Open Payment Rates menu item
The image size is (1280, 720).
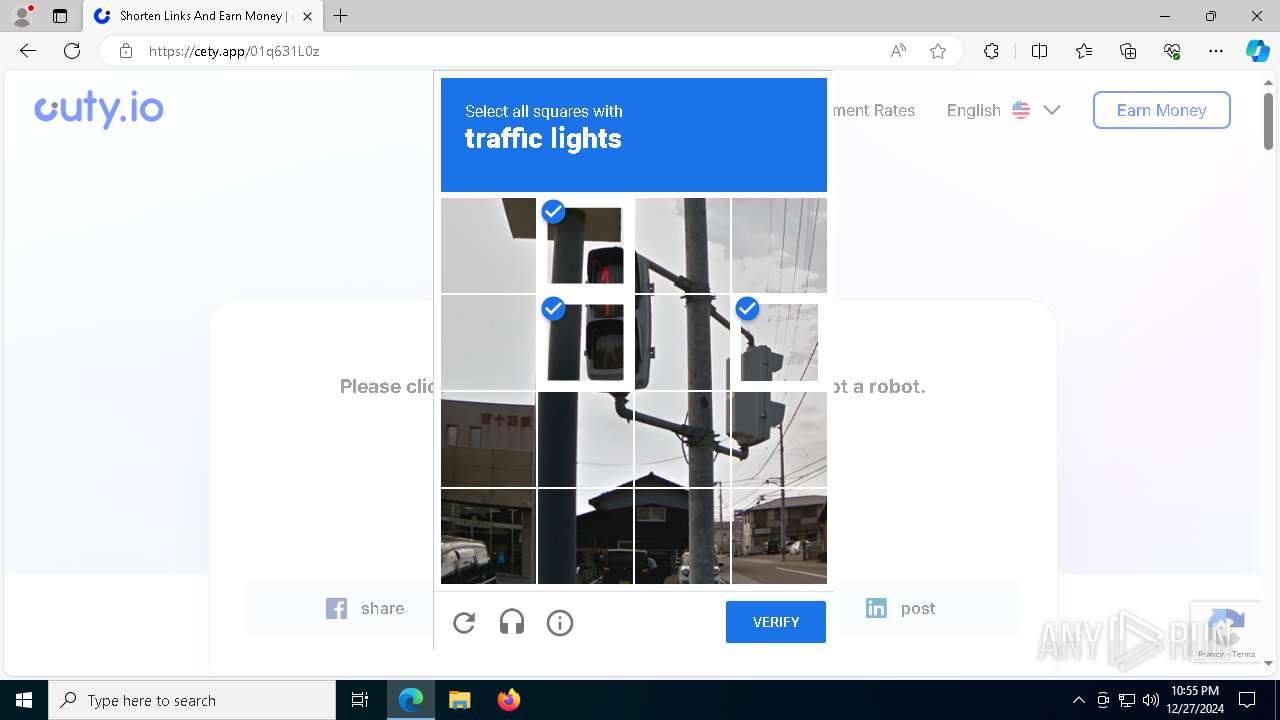872,110
